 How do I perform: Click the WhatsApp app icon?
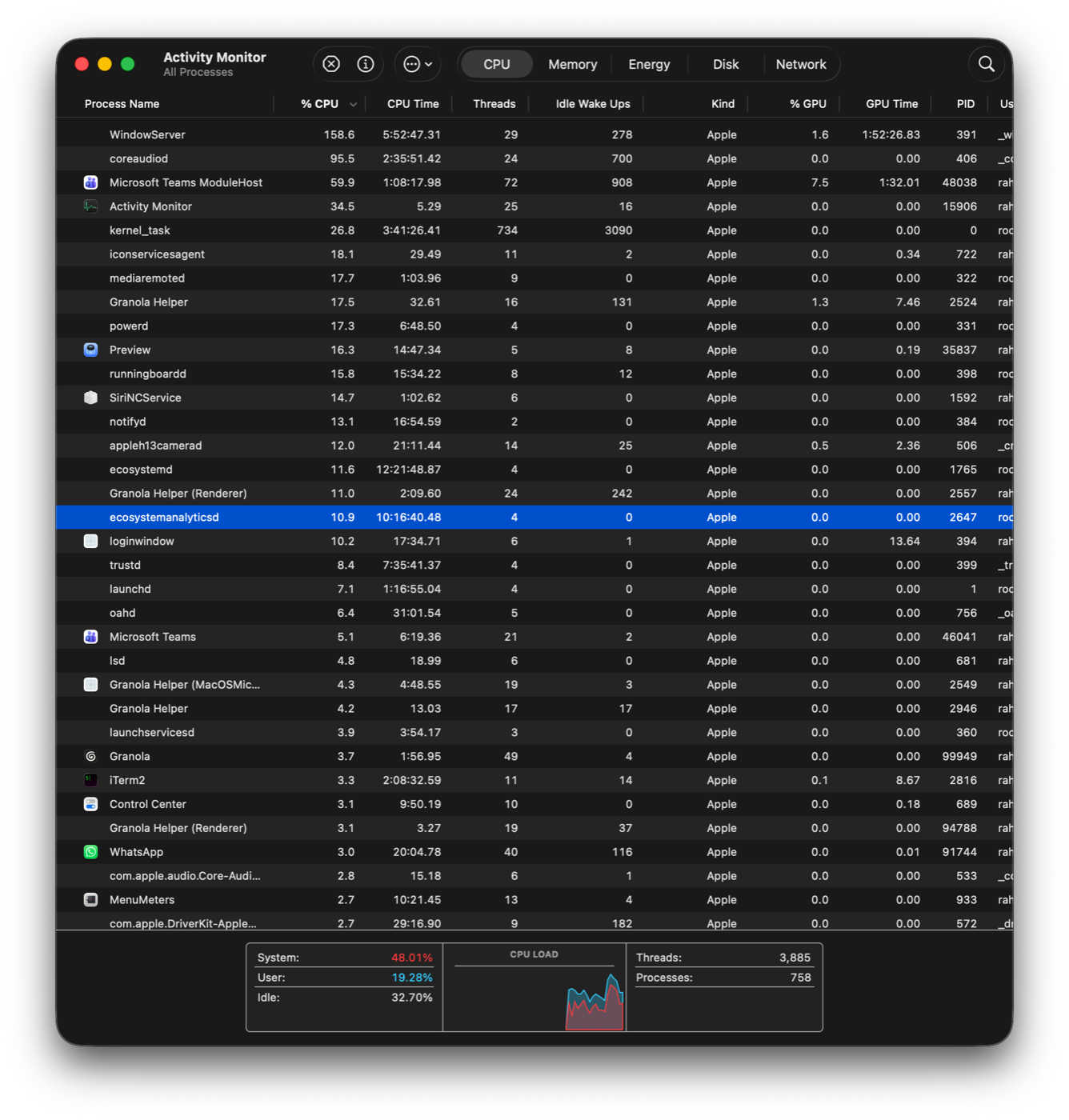tap(90, 852)
